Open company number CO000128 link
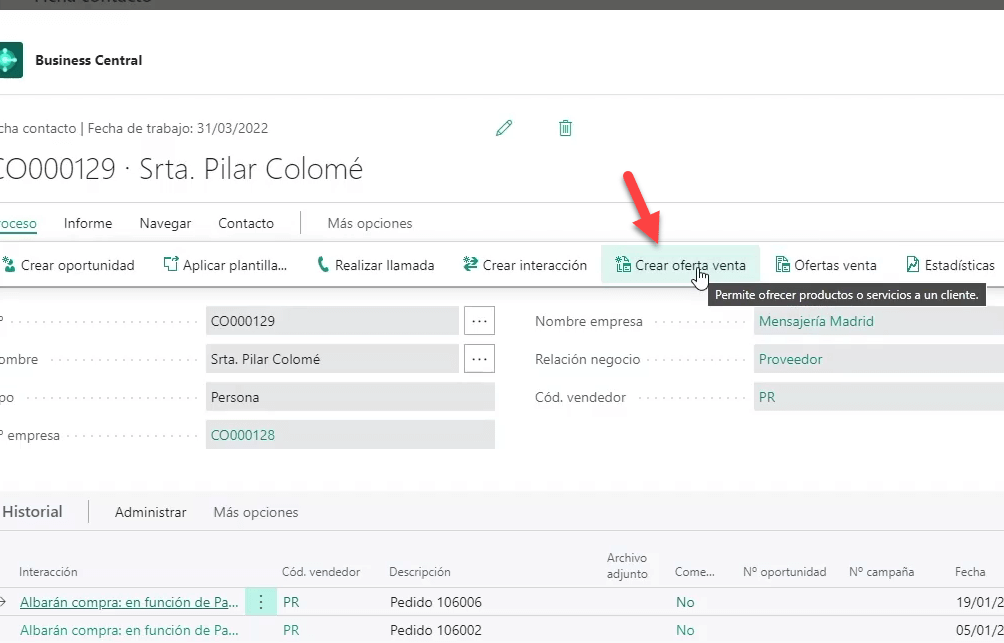The height and width of the screenshot is (643, 1004). [243, 435]
